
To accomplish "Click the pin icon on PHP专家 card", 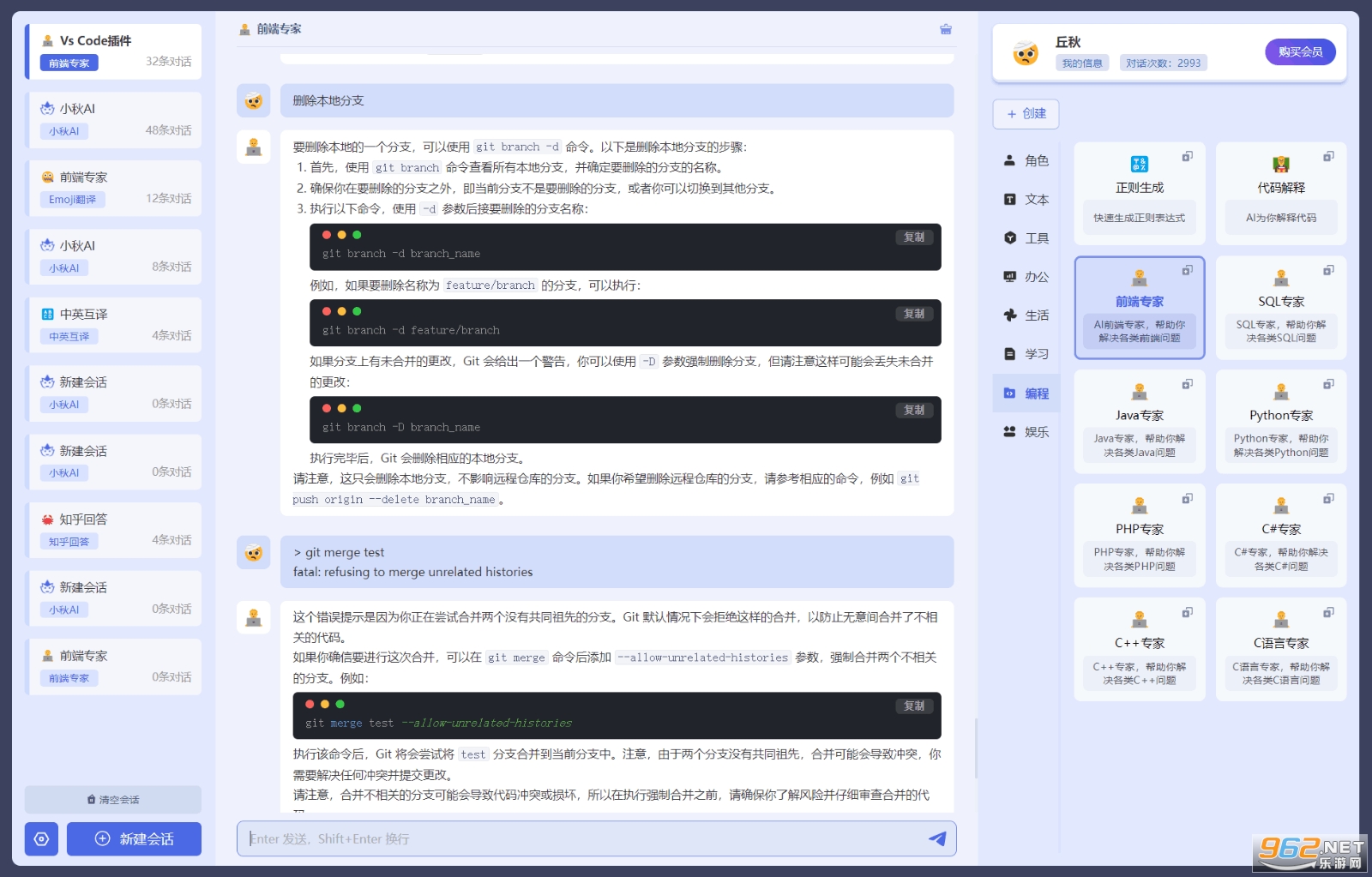I will click(1187, 498).
